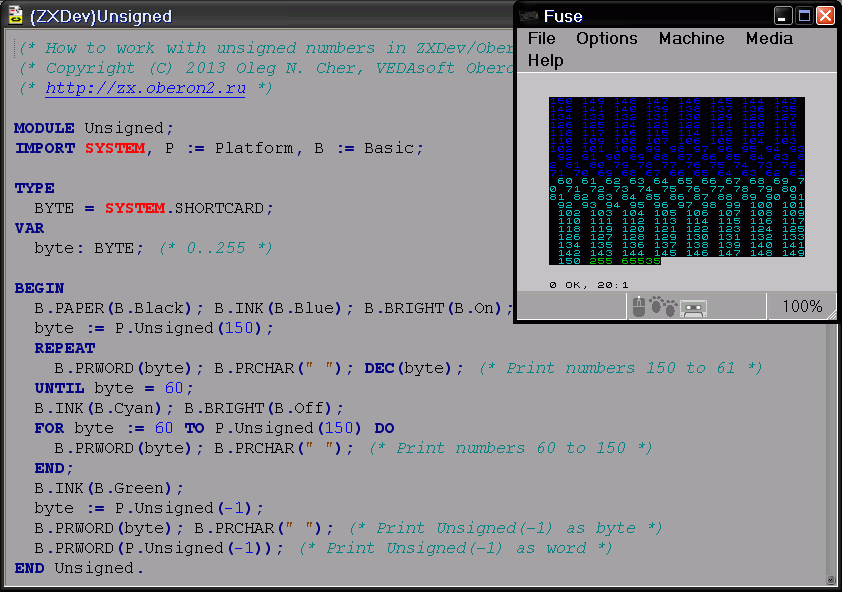The height and width of the screenshot is (592, 842).
Task: Click the BEGIN keyword
Action: (x=39, y=288)
